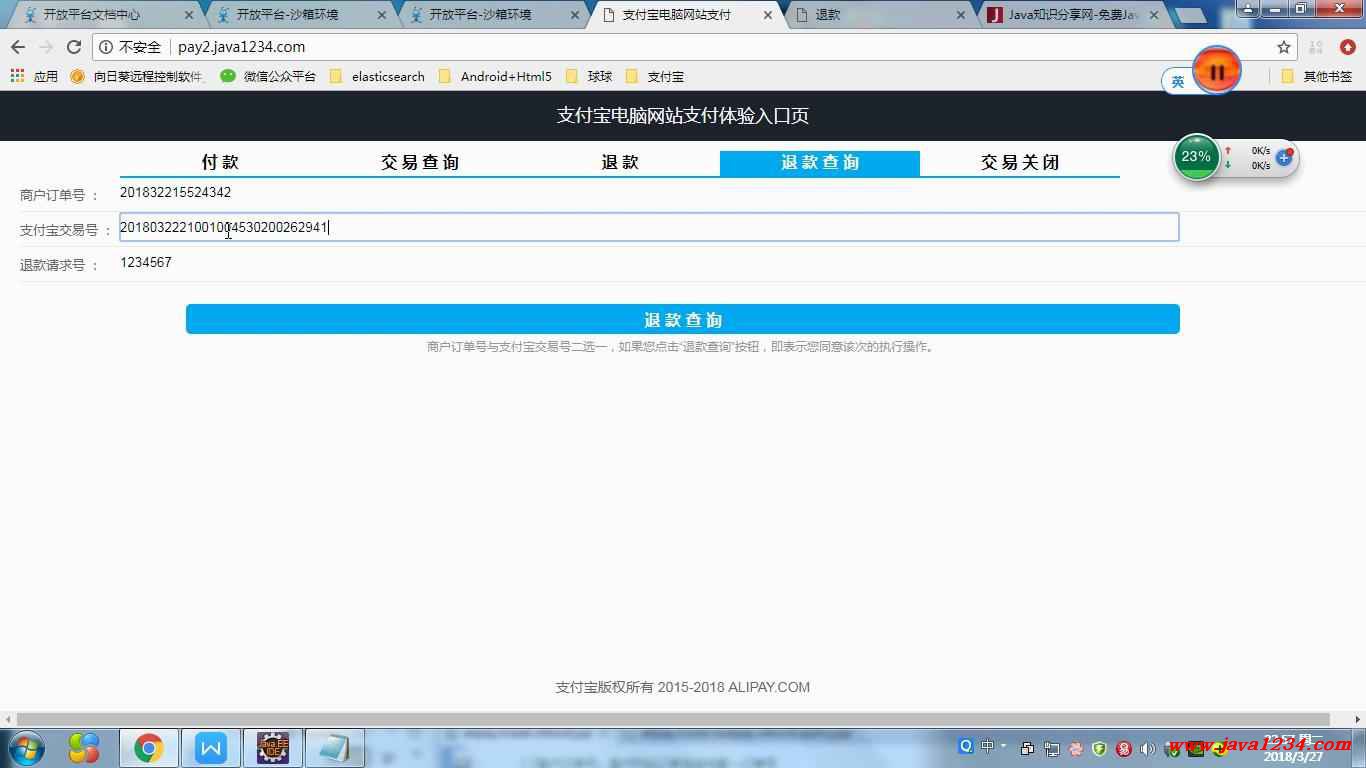Expand the input method options arrow
Image resolution: width=1366 pixels, height=768 pixels.
(1004, 746)
